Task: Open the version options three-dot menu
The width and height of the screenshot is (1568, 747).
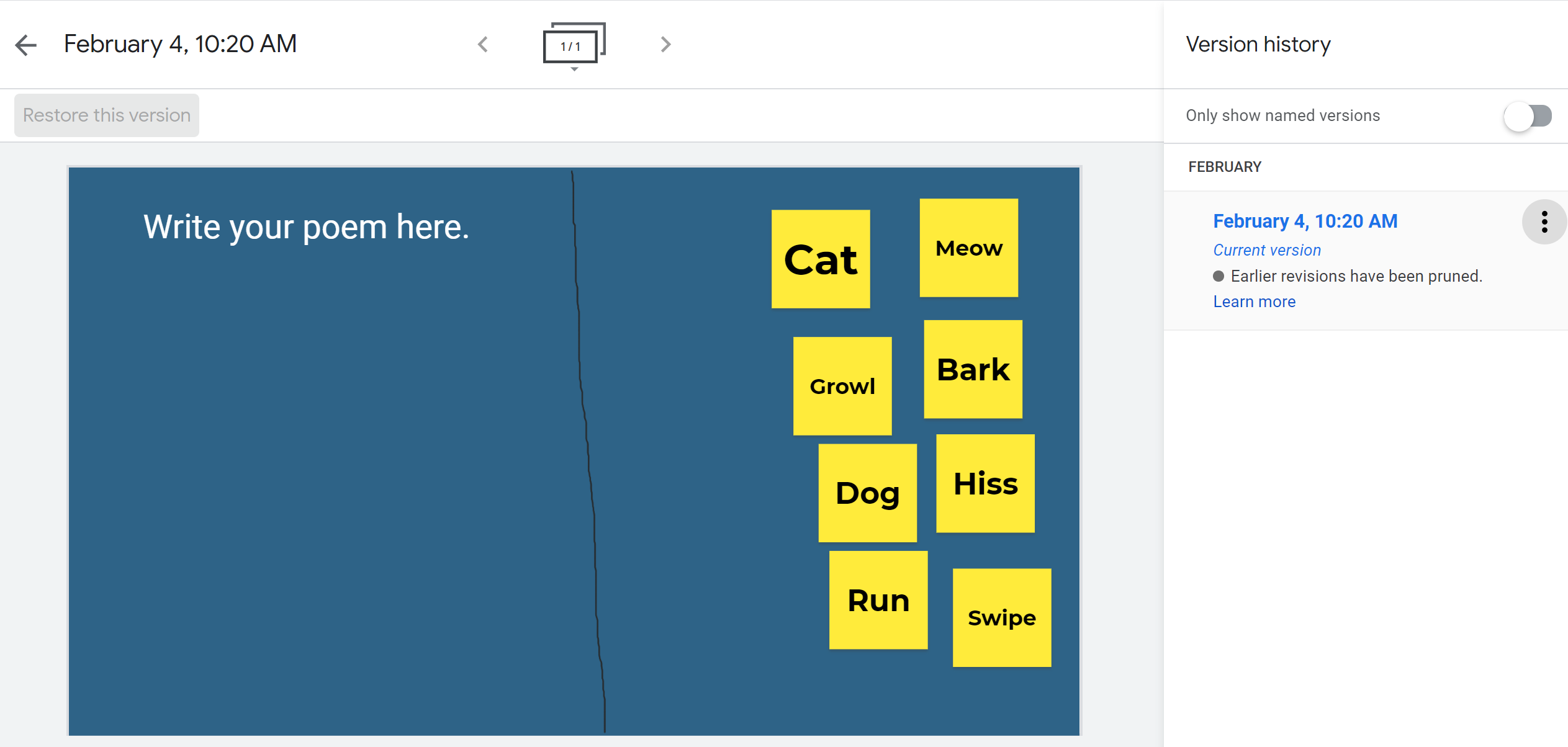Action: (x=1544, y=221)
